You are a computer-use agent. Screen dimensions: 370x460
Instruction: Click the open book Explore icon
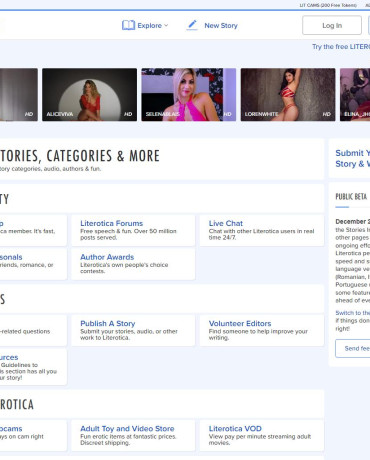click(x=128, y=25)
